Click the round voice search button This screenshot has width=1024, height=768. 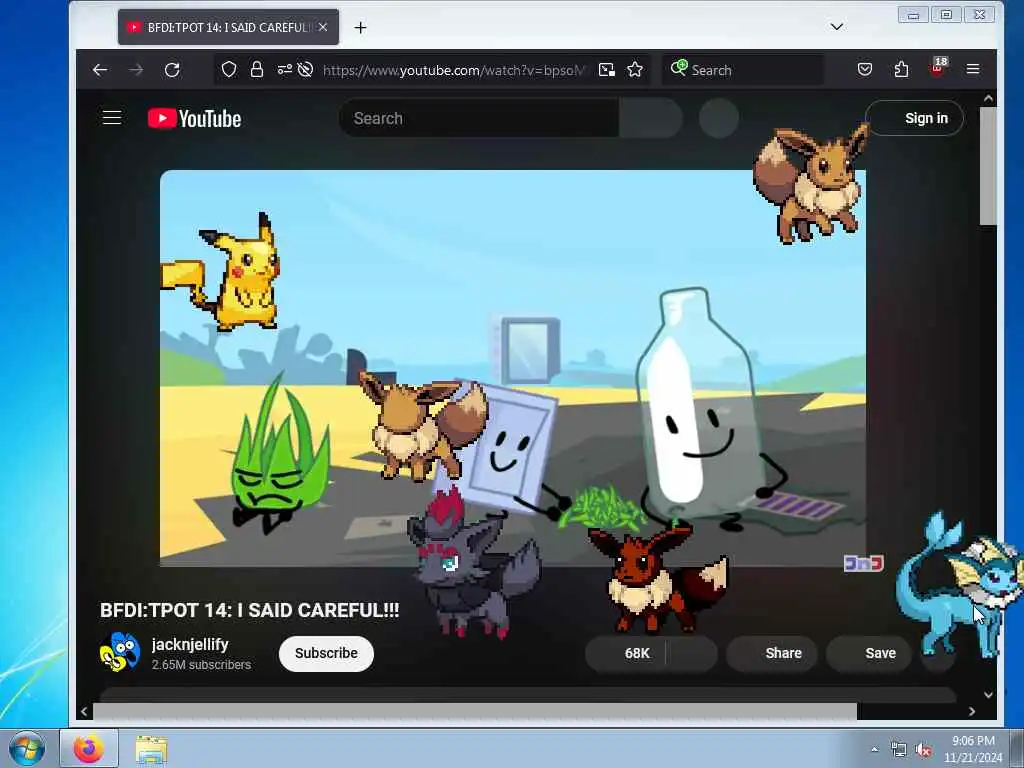[719, 118]
